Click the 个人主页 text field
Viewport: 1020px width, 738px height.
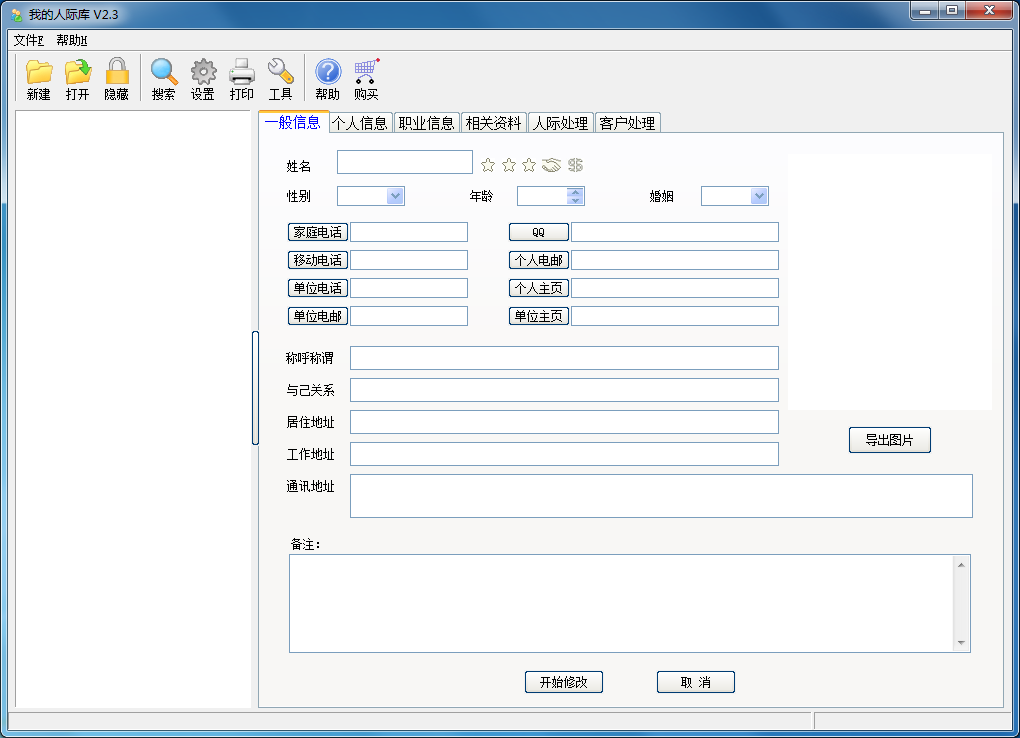click(675, 288)
